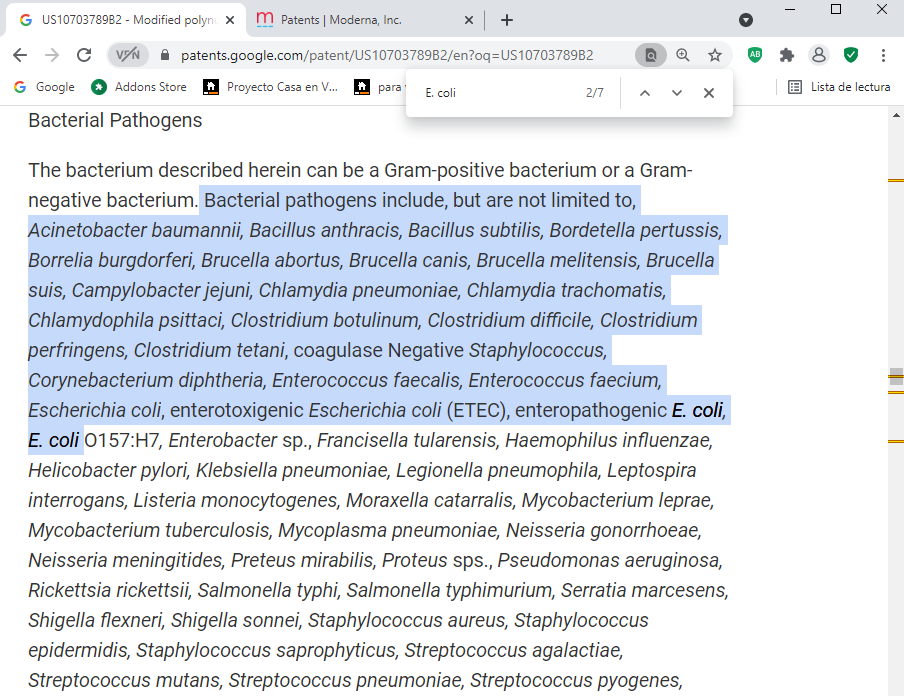Bookmark this page with the star icon
Screen dimensions: 904x696
(715, 55)
